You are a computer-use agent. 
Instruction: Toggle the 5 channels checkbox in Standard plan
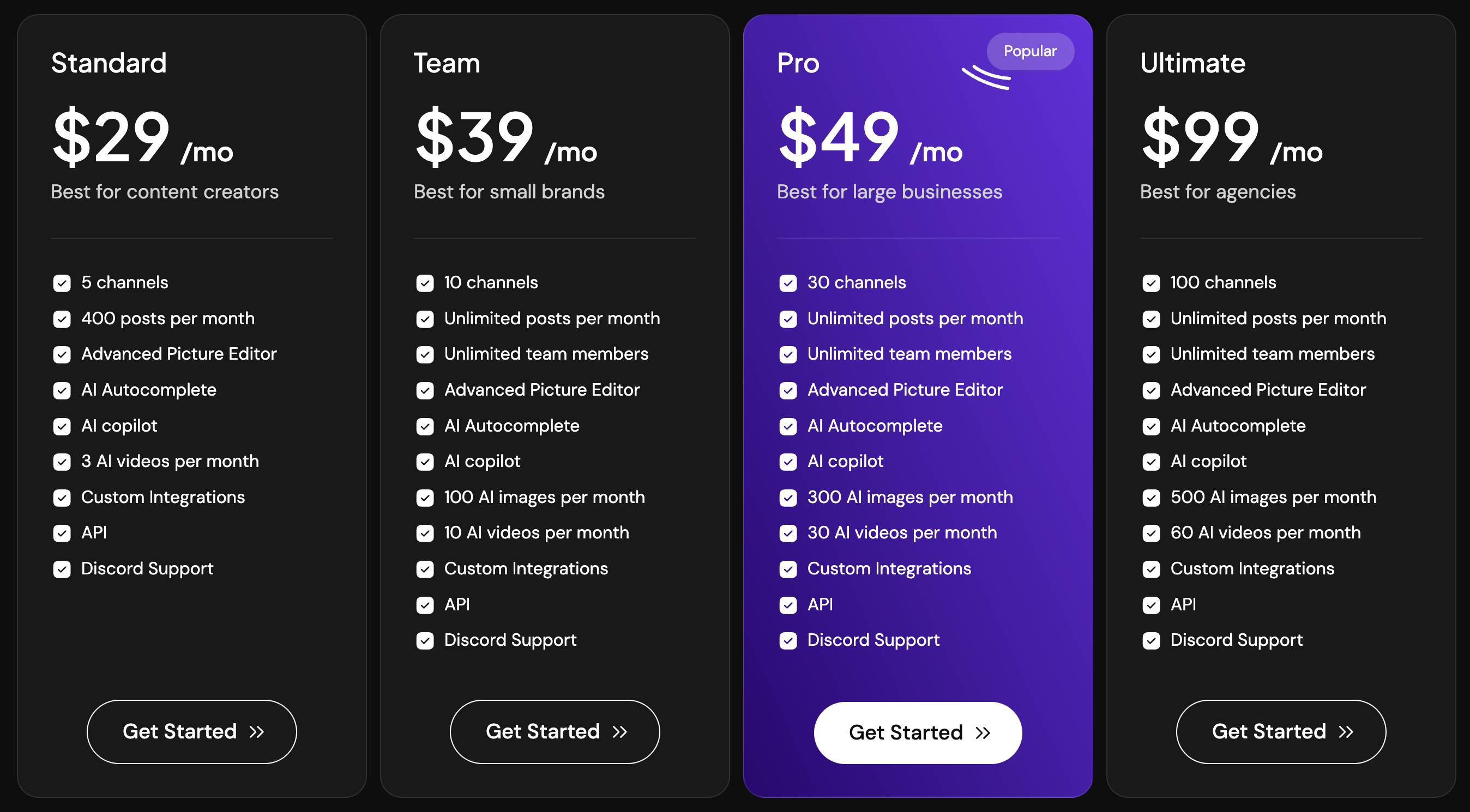coord(62,283)
